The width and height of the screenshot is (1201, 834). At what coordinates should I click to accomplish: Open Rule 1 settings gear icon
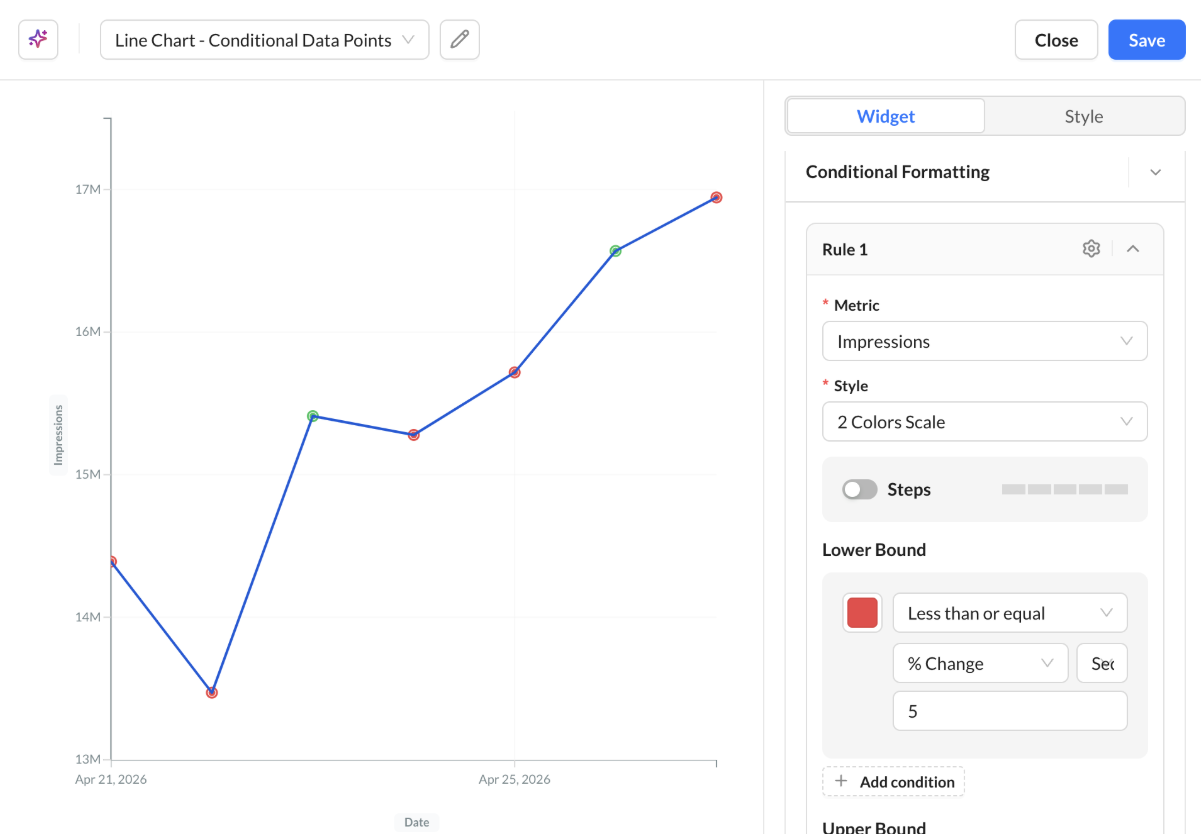[x=1091, y=249]
